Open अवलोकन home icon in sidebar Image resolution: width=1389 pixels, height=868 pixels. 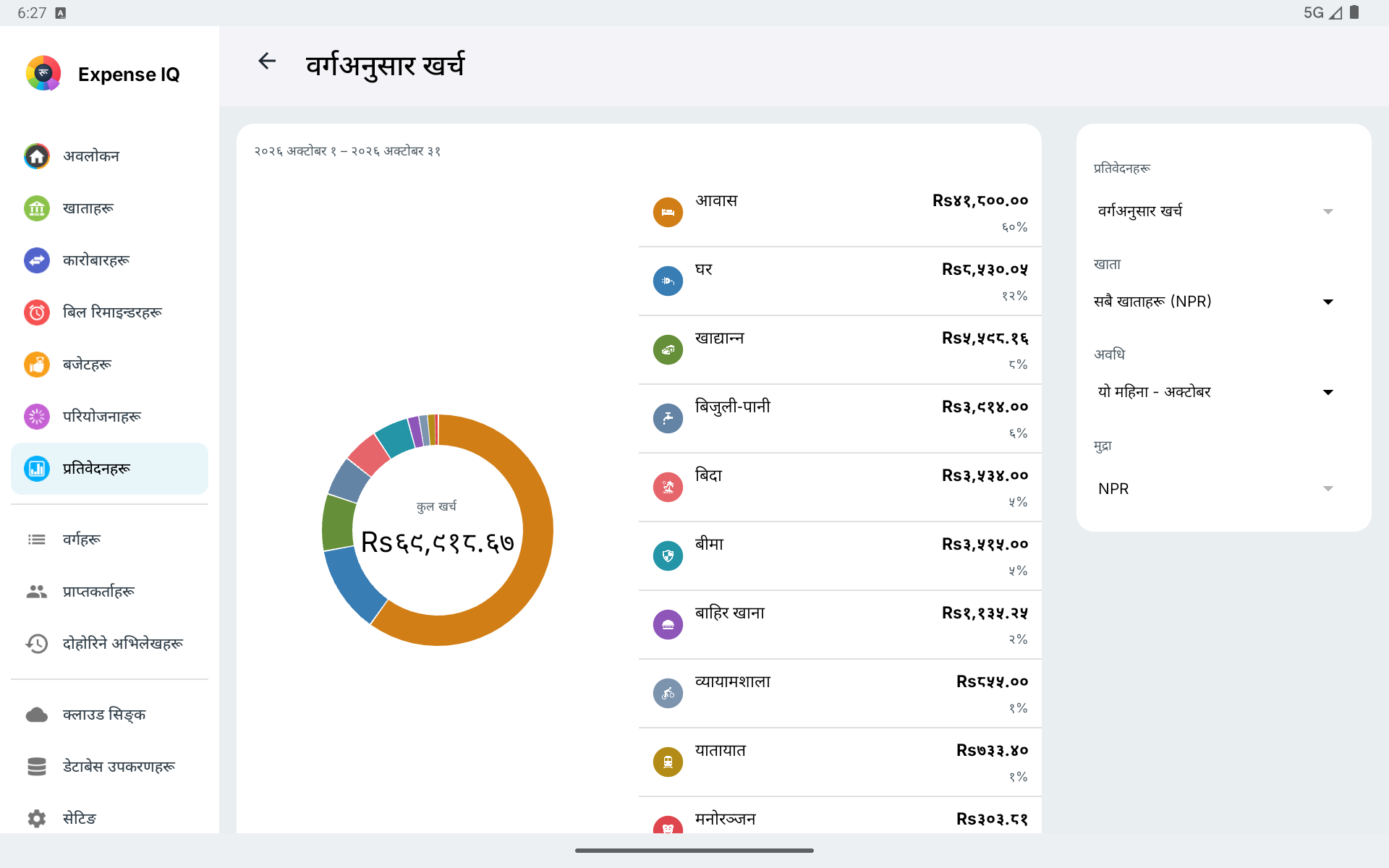coord(37,156)
